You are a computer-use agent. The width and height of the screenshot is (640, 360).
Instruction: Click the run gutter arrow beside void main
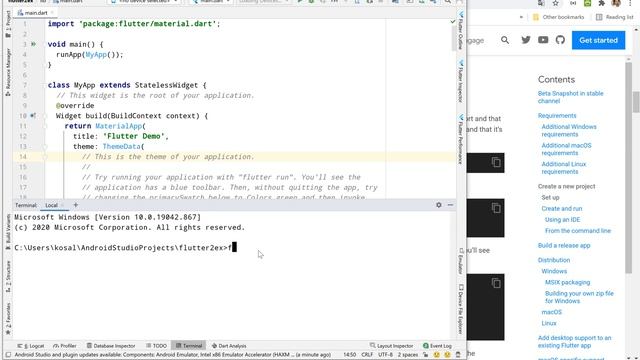[x=33, y=44]
